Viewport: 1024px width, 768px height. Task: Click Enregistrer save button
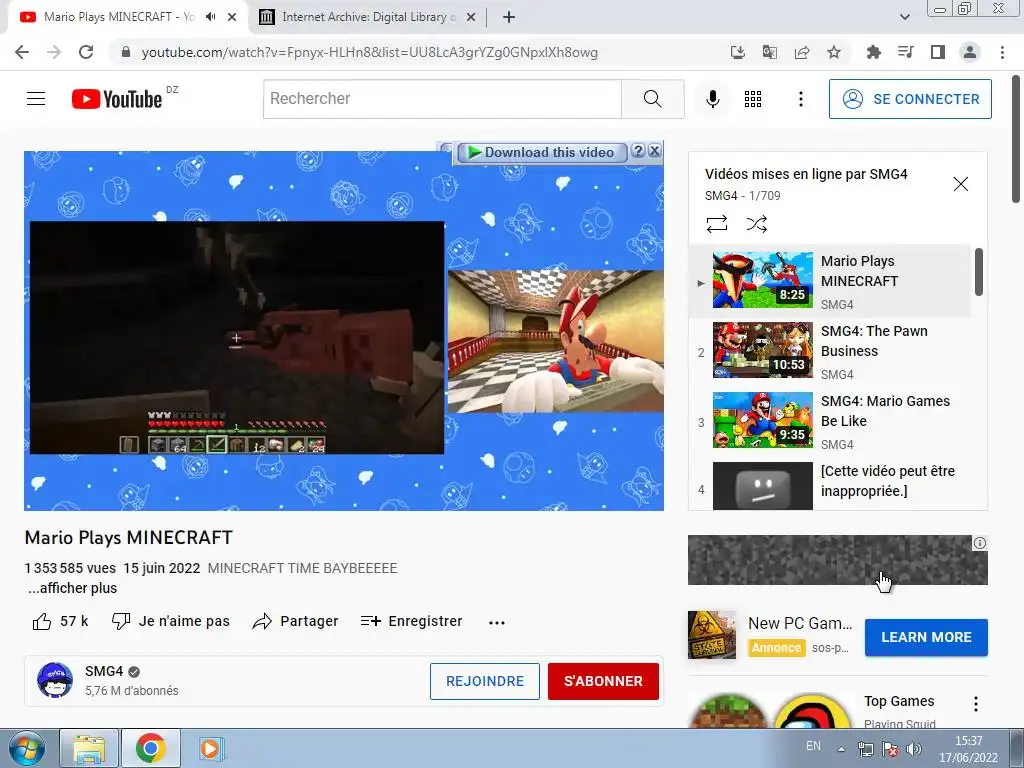(411, 621)
